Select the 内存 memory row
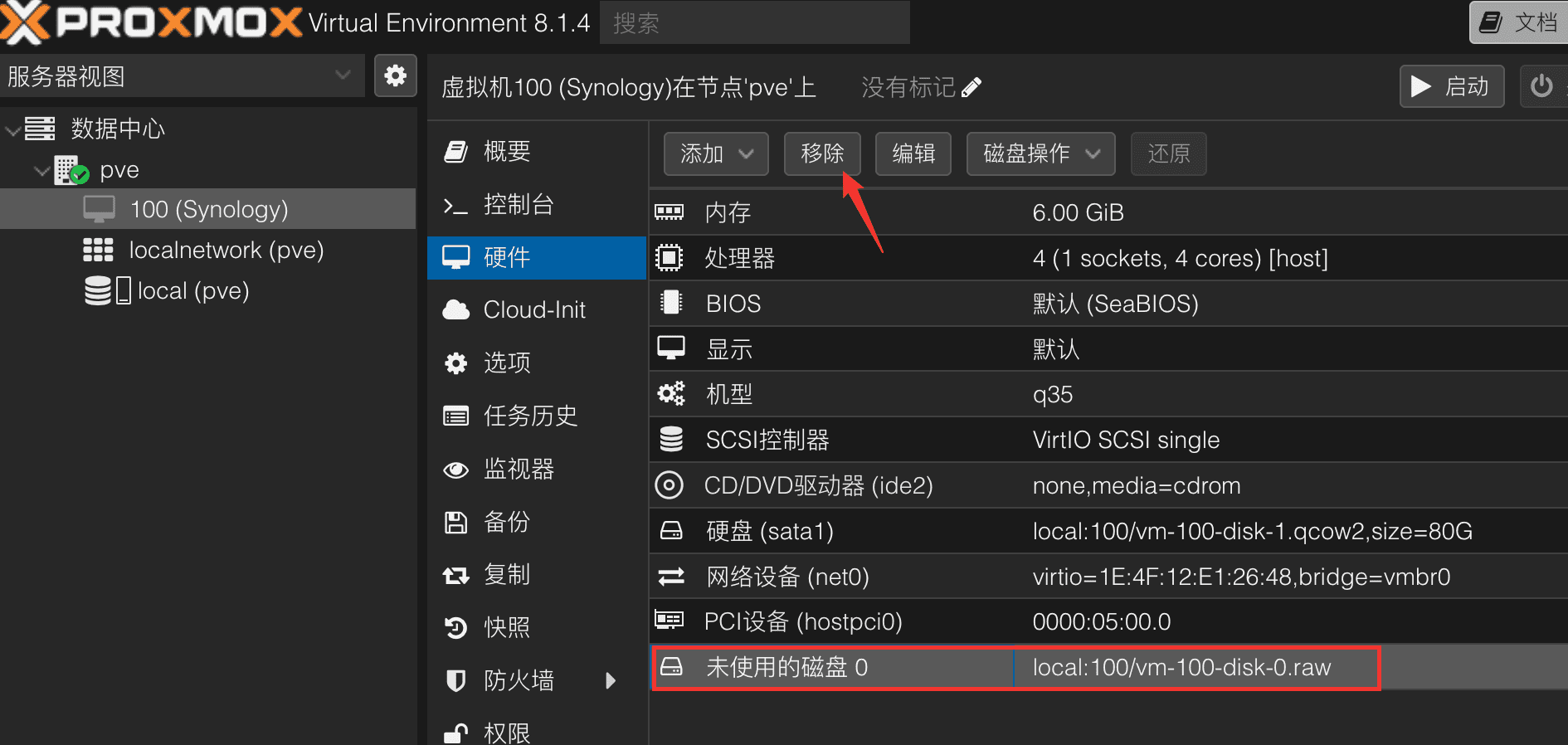Screen dimensions: 1568x745 pyautogui.click(x=1108, y=212)
